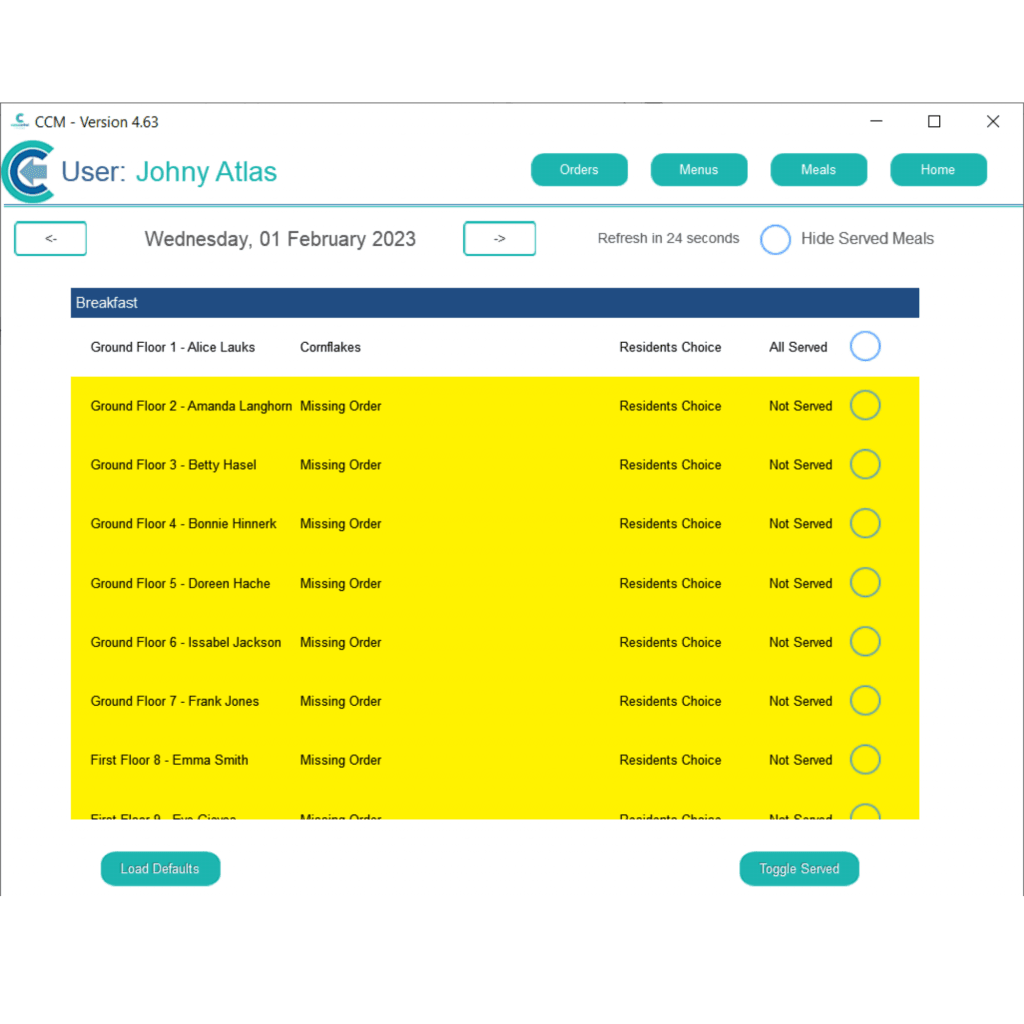This screenshot has height=1024, width=1024.
Task: Click the Load Defaults button
Action: 160,869
